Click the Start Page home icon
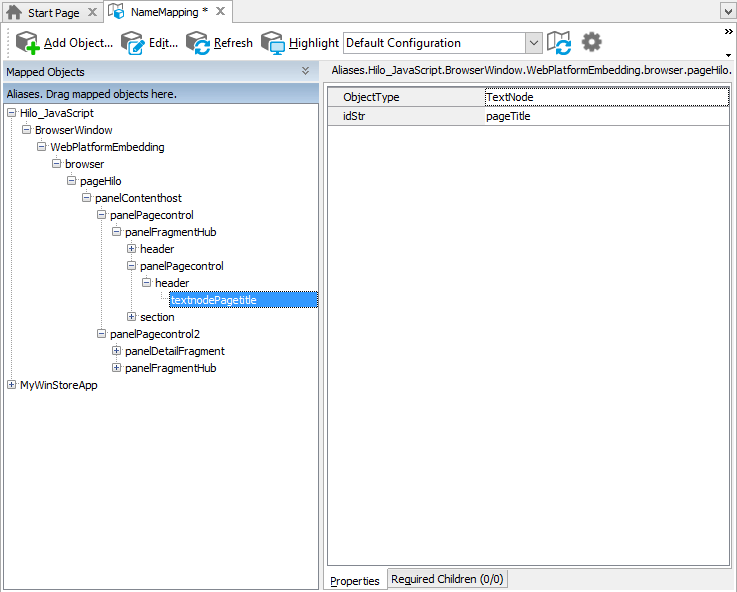Screen dimensions: 737x592 click(15, 13)
